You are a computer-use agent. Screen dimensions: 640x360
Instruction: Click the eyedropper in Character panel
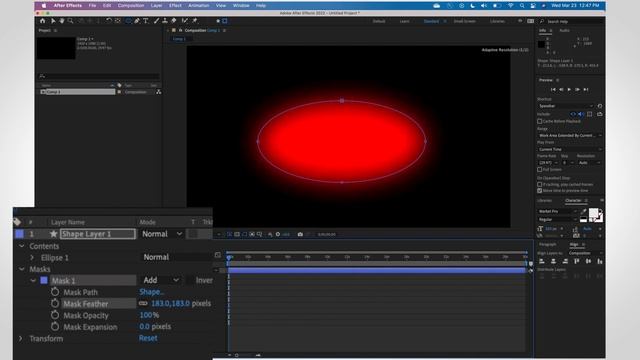tap(584, 211)
